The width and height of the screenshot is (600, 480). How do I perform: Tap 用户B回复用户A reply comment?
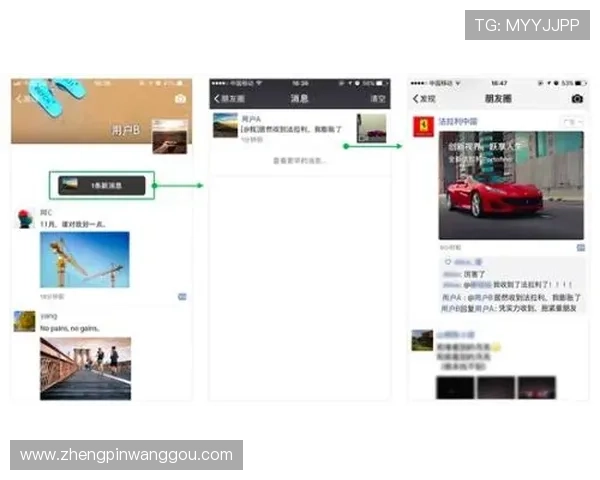[x=509, y=308]
